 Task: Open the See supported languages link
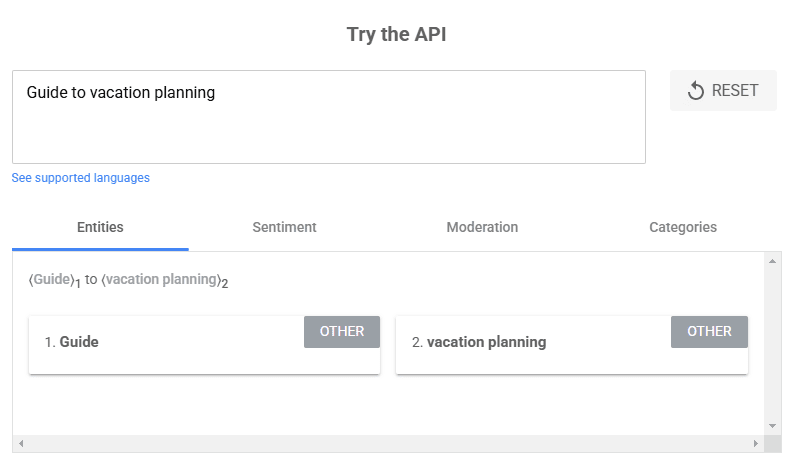point(81,178)
